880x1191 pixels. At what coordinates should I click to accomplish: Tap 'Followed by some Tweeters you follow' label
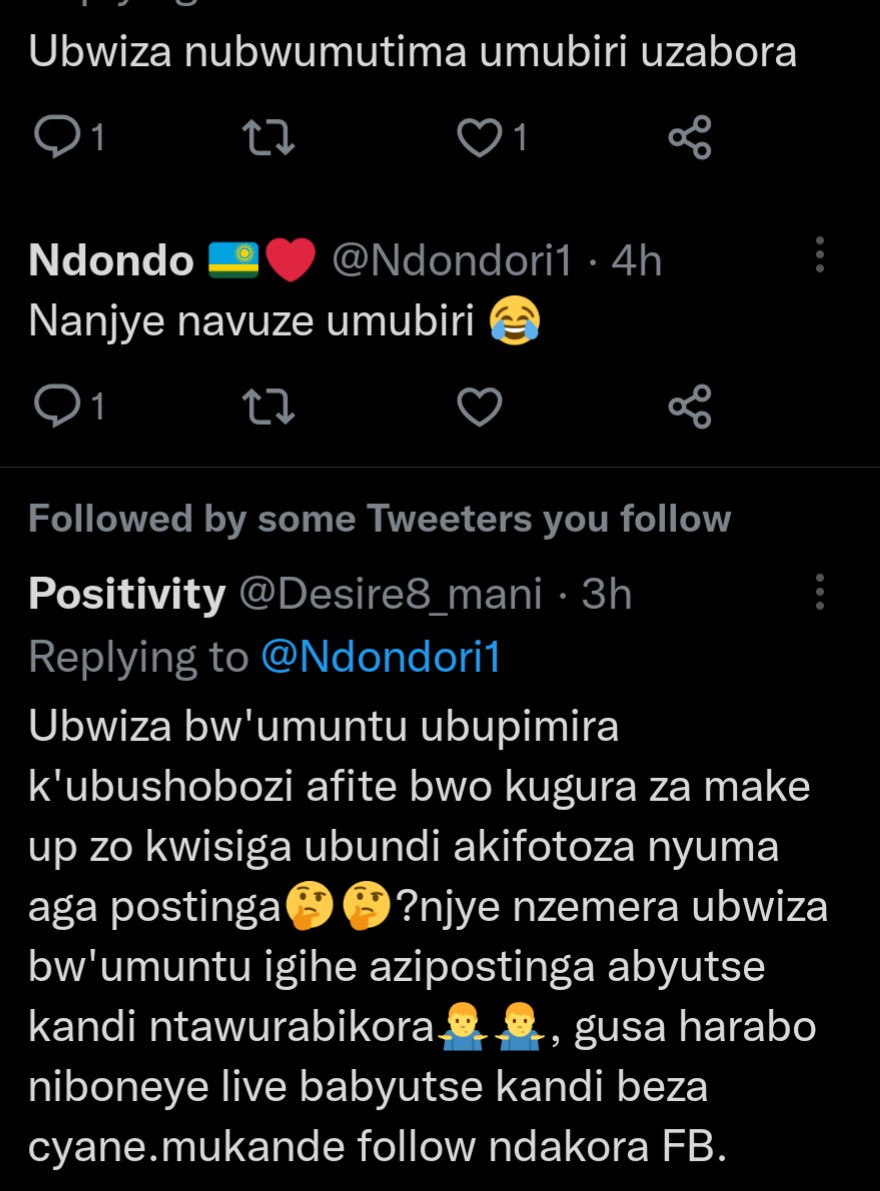380,519
